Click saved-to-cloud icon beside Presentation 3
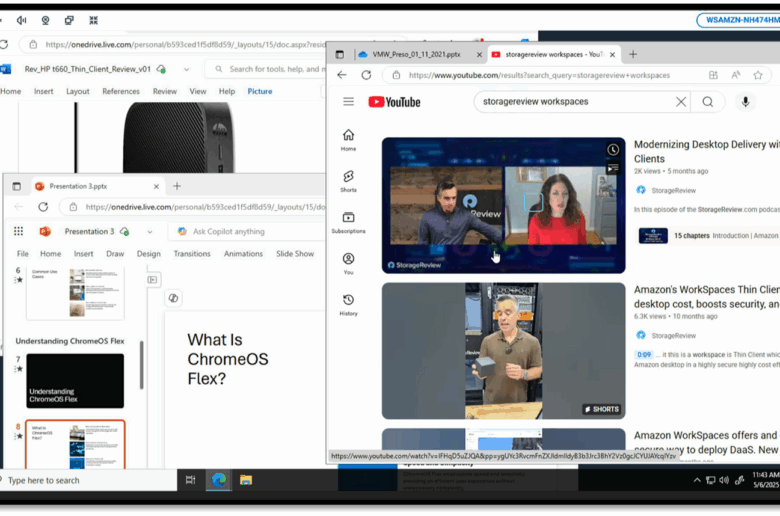 pyautogui.click(x=124, y=231)
